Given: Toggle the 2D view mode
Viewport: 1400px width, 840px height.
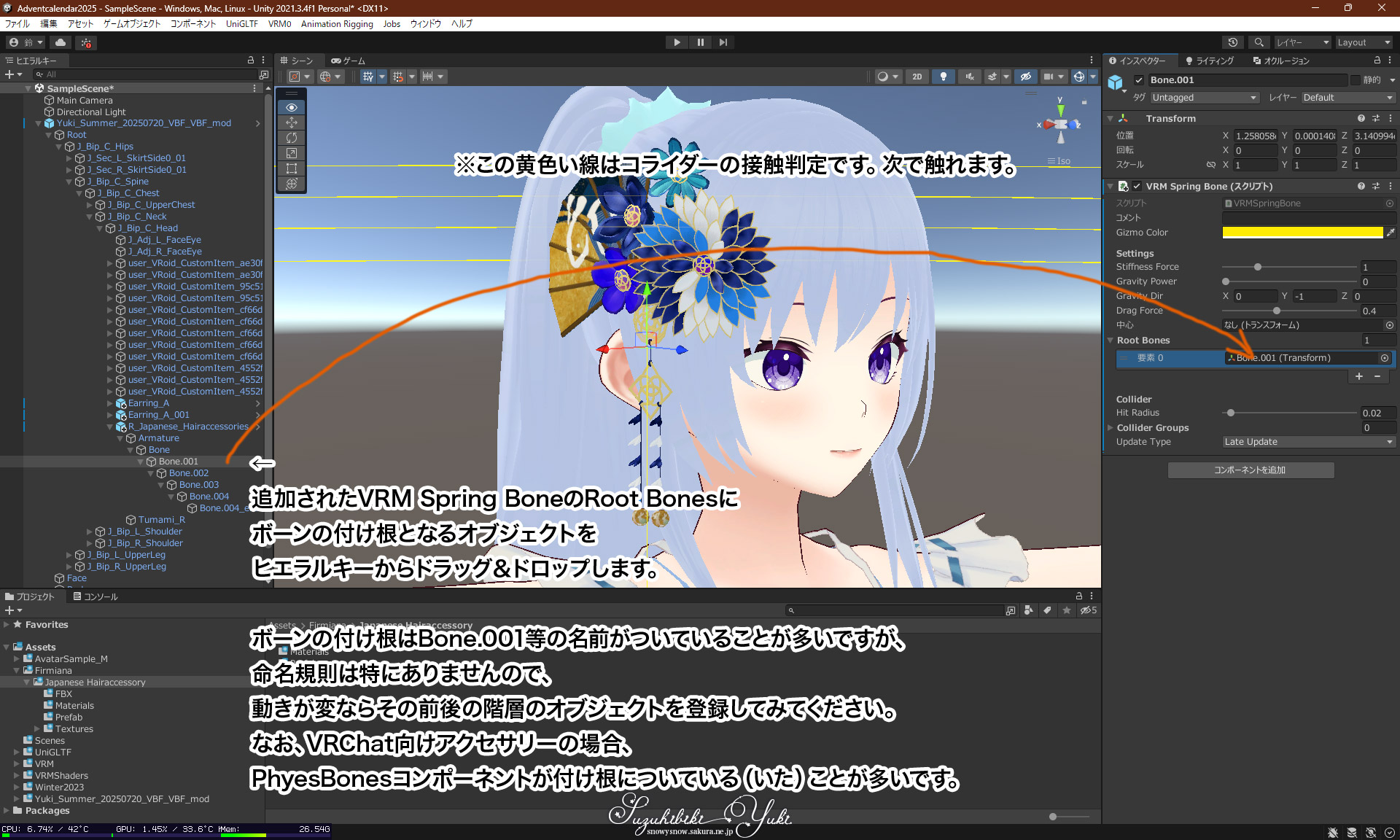Looking at the screenshot, I should (x=917, y=77).
